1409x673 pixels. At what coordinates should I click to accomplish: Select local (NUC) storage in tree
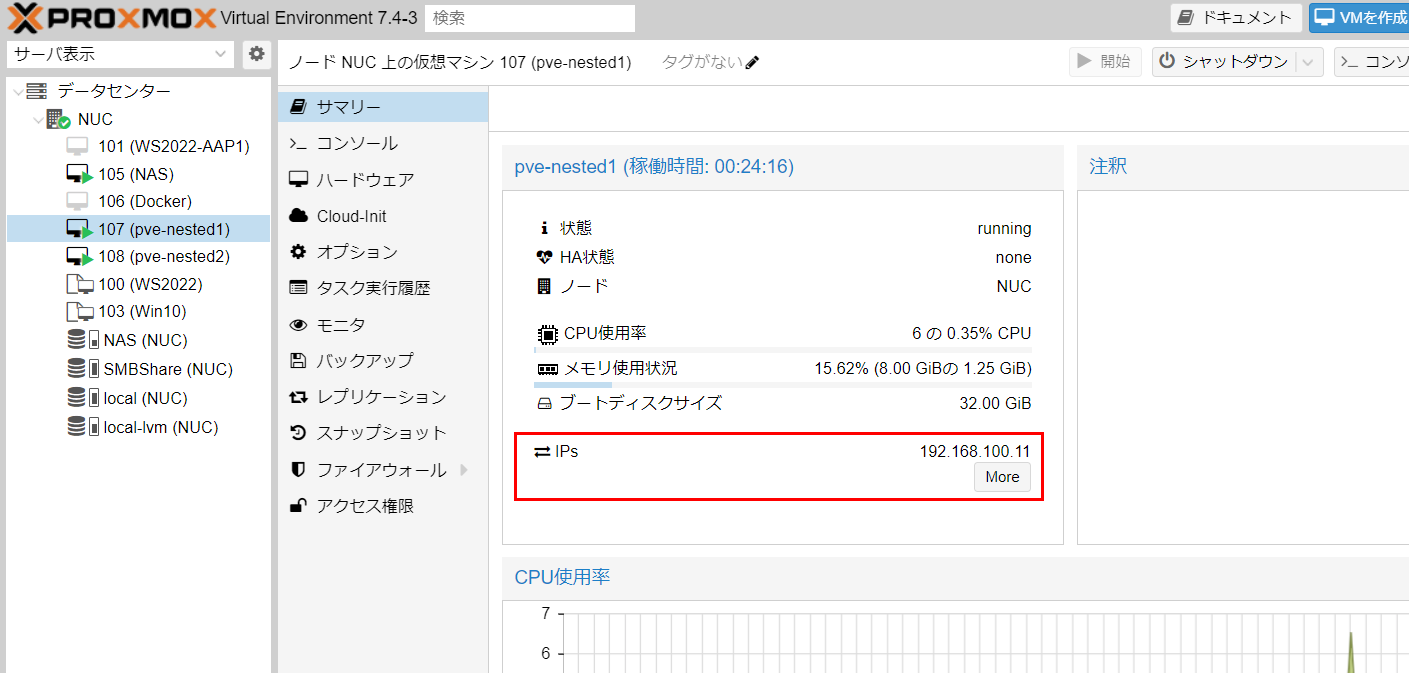pyautogui.click(x=139, y=398)
